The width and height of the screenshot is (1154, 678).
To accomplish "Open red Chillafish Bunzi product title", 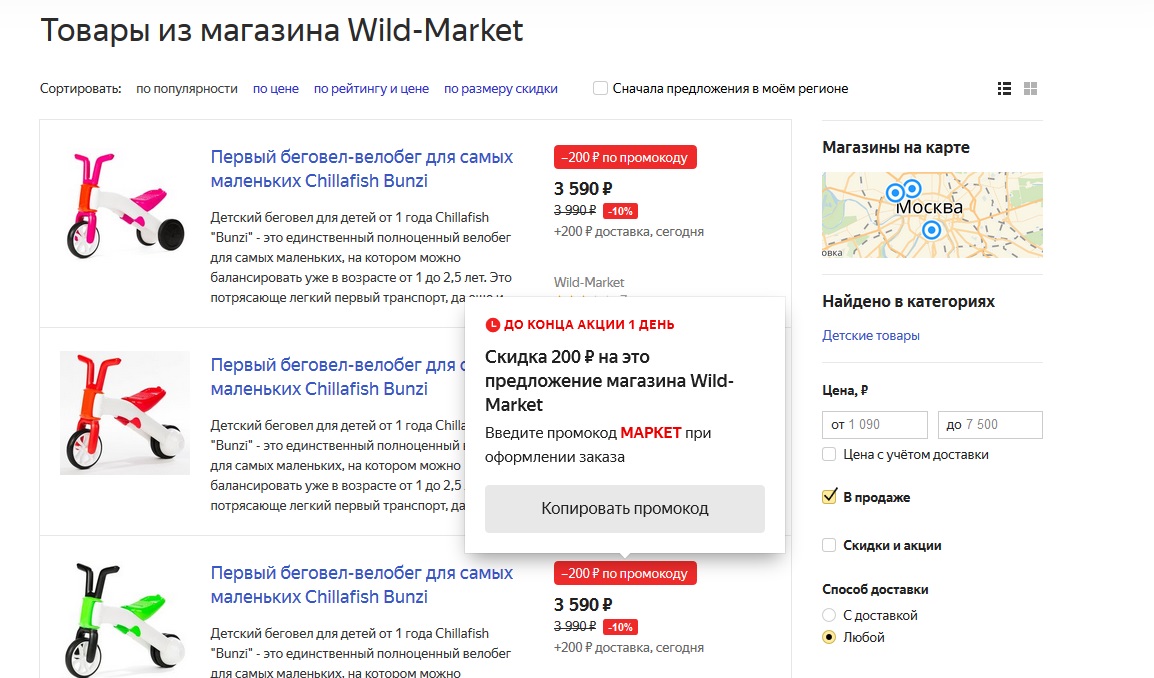I will point(339,377).
